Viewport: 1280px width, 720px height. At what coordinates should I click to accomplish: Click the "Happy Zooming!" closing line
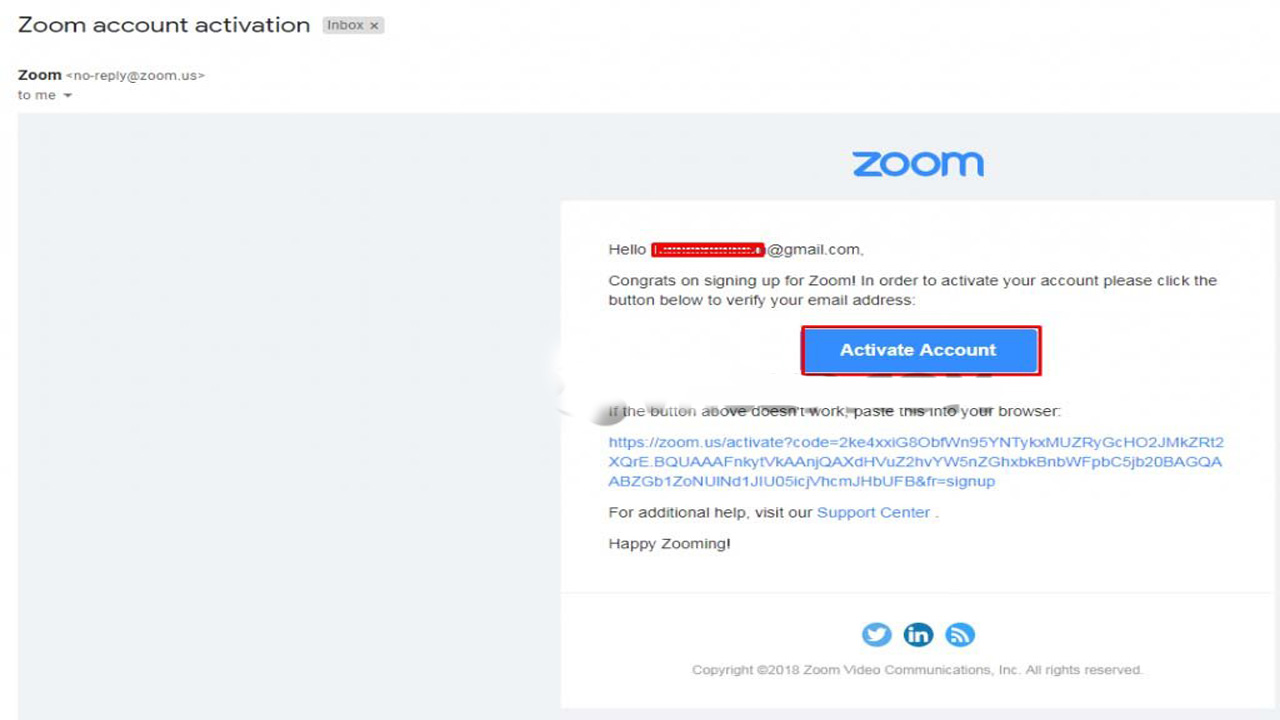(669, 544)
